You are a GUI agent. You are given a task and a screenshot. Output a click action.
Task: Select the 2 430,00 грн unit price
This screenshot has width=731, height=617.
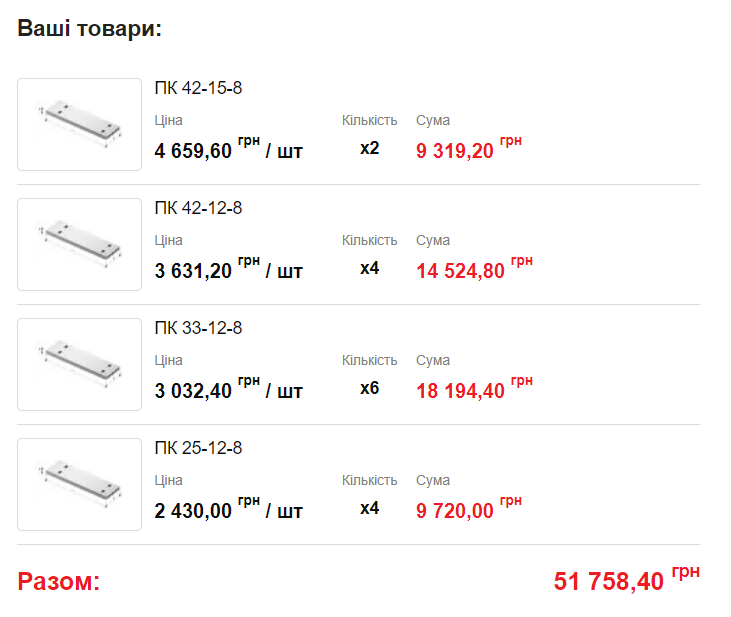tap(194, 511)
